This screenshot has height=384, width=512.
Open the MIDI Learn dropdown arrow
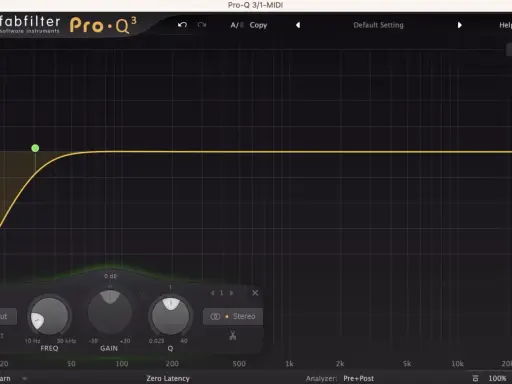(24, 378)
